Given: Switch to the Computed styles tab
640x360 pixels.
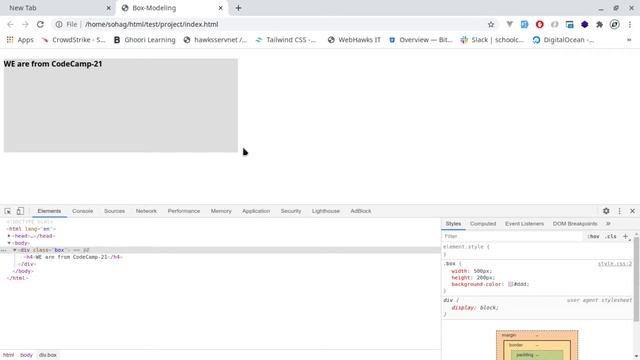Looking at the screenshot, I should [x=483, y=224].
